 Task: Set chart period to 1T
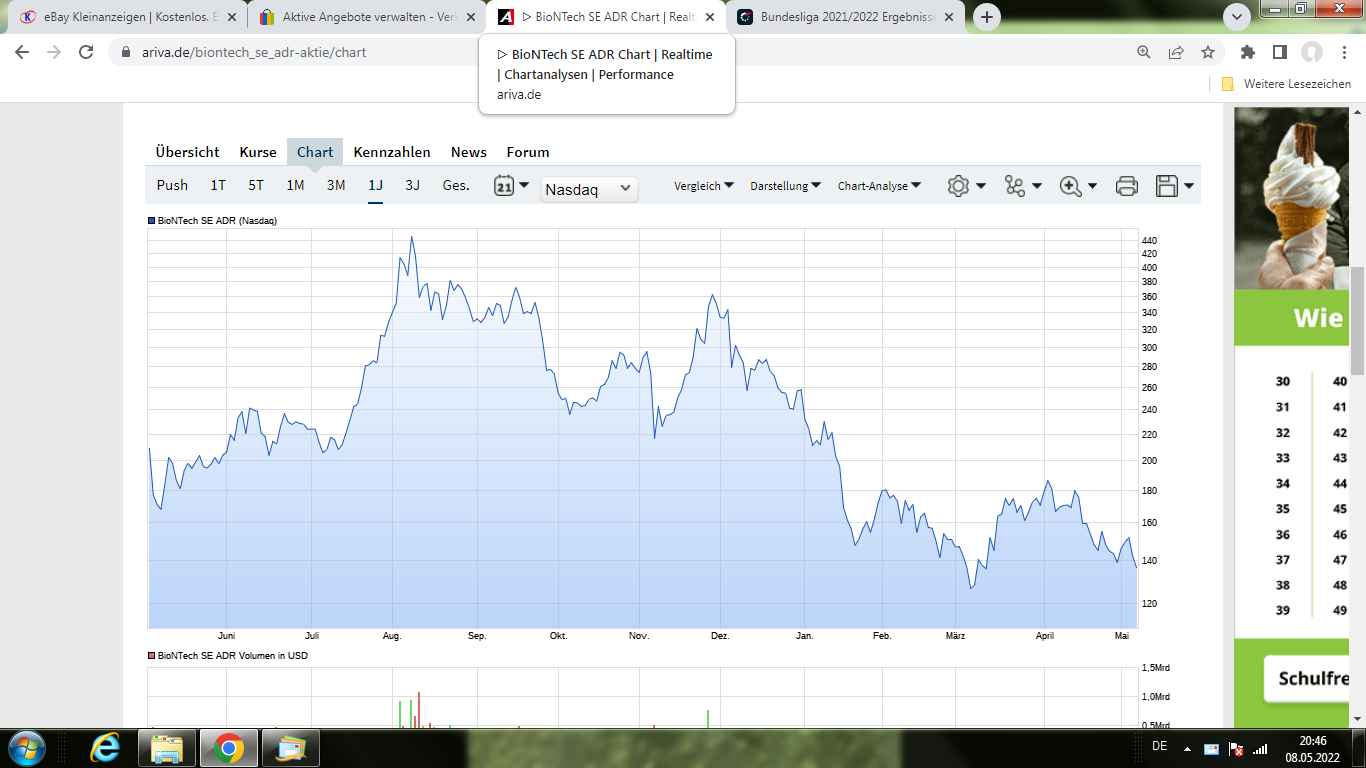point(218,185)
